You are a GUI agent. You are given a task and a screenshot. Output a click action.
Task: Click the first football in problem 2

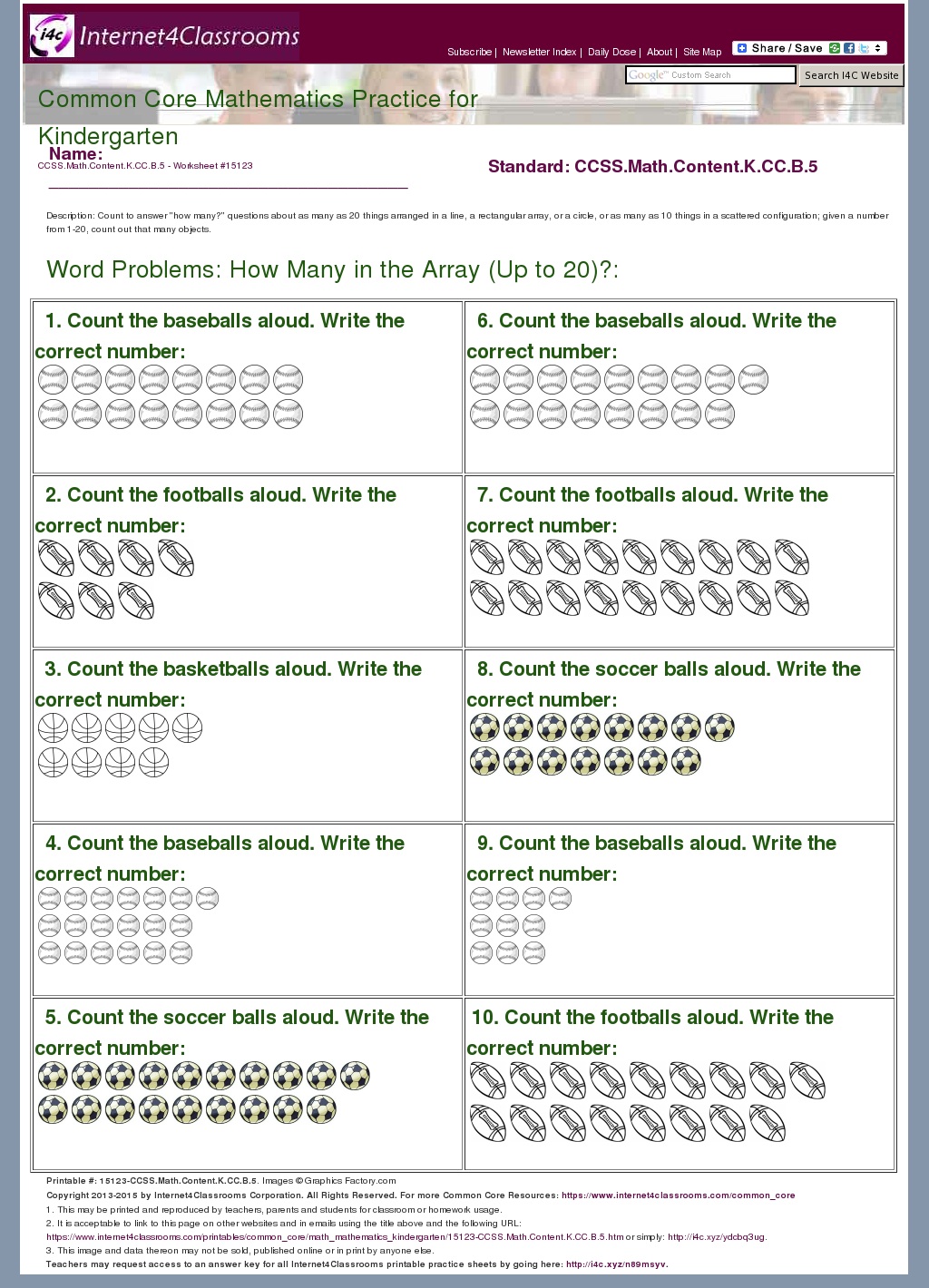click(56, 558)
